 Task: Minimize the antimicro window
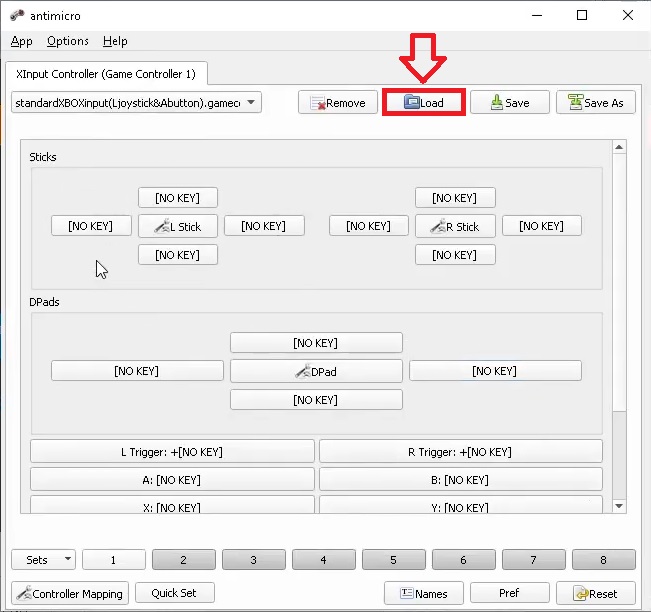click(x=537, y=15)
